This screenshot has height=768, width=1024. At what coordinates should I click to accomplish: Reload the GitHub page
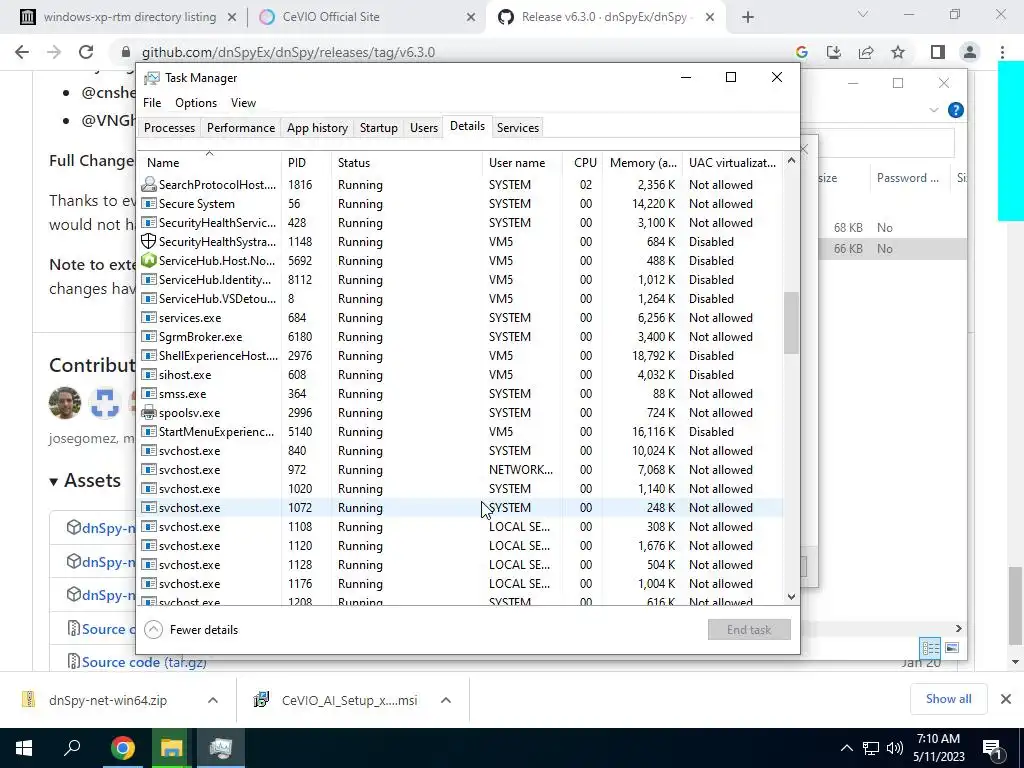[86, 52]
